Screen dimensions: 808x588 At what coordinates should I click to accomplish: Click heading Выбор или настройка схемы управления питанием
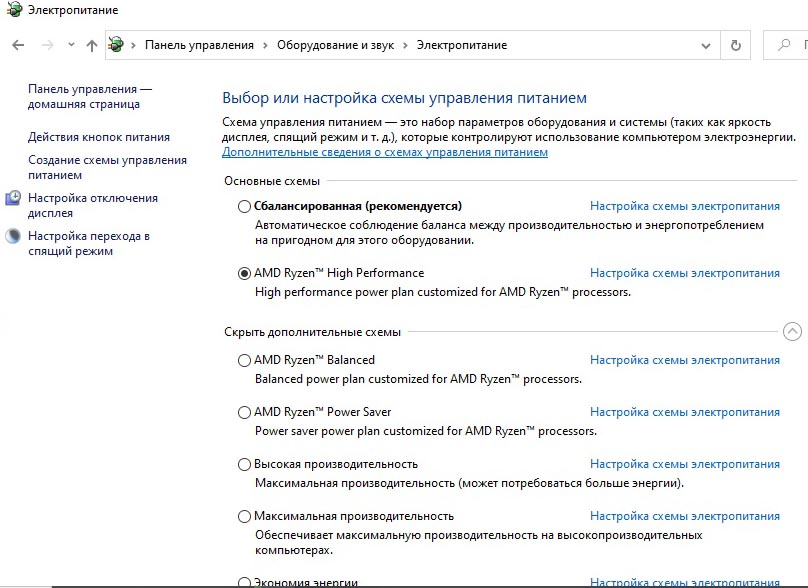(405, 98)
